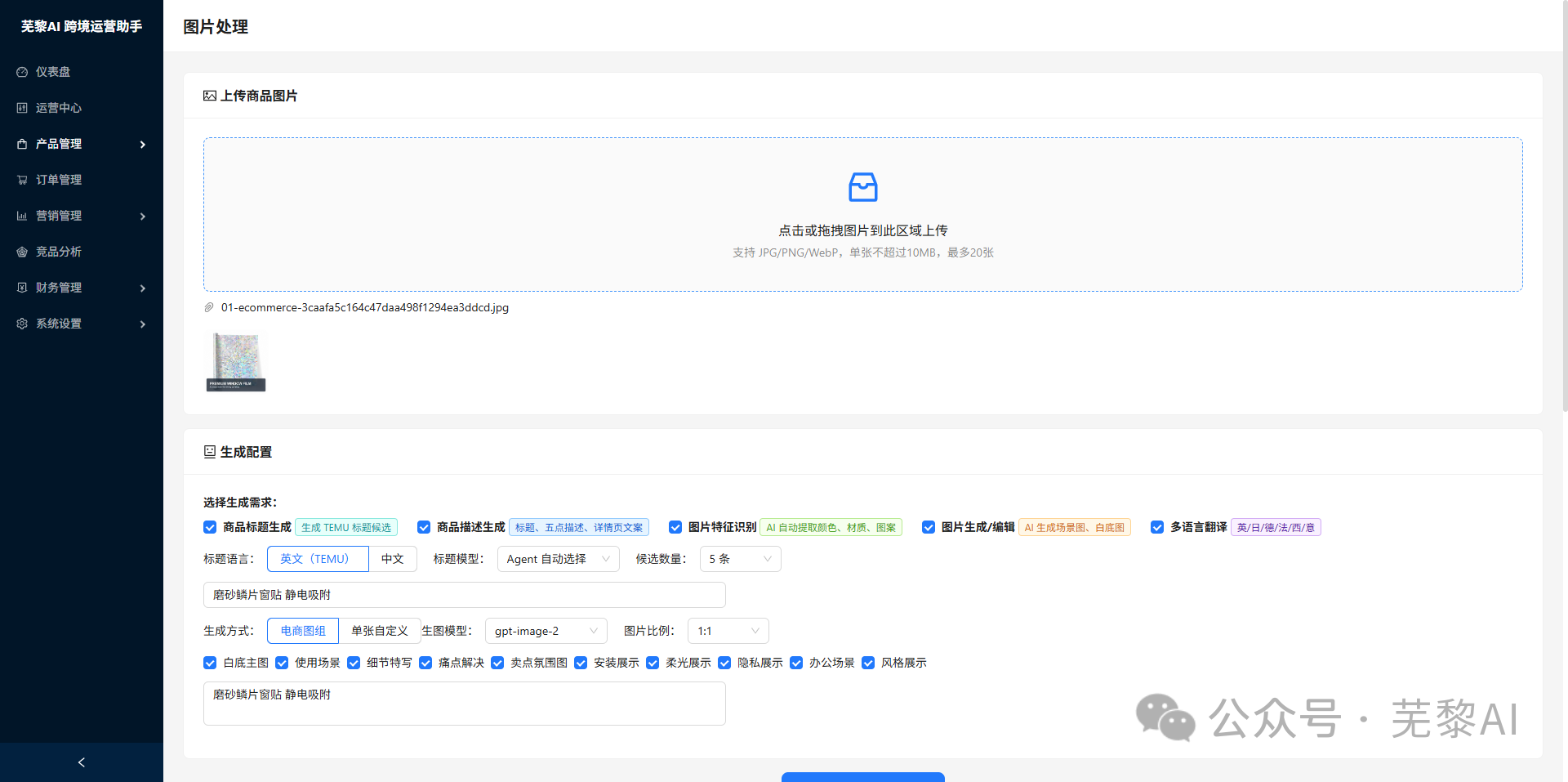Uncheck the 商品描述生成 checkbox
The height and width of the screenshot is (782, 1568).
pyautogui.click(x=424, y=527)
